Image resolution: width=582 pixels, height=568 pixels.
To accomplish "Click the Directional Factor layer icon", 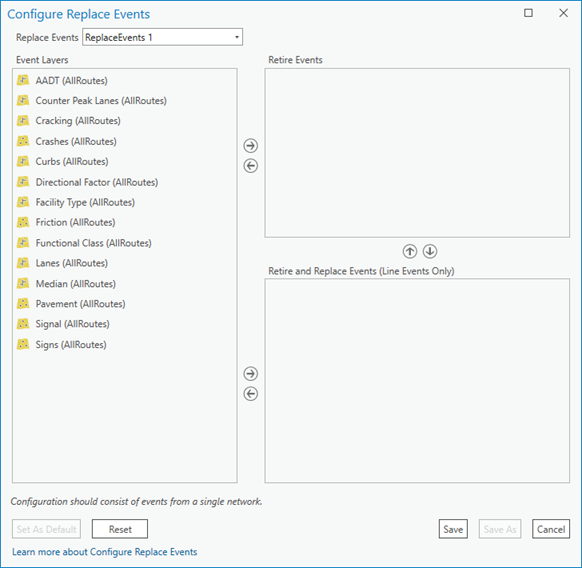I will (23, 182).
